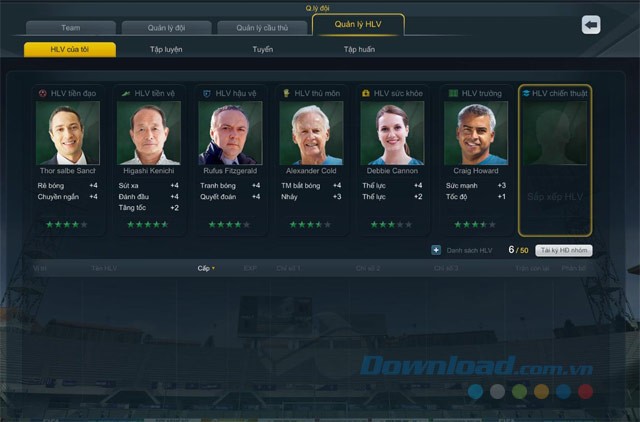Click the HLV thủ môn glove icon

coord(287,93)
